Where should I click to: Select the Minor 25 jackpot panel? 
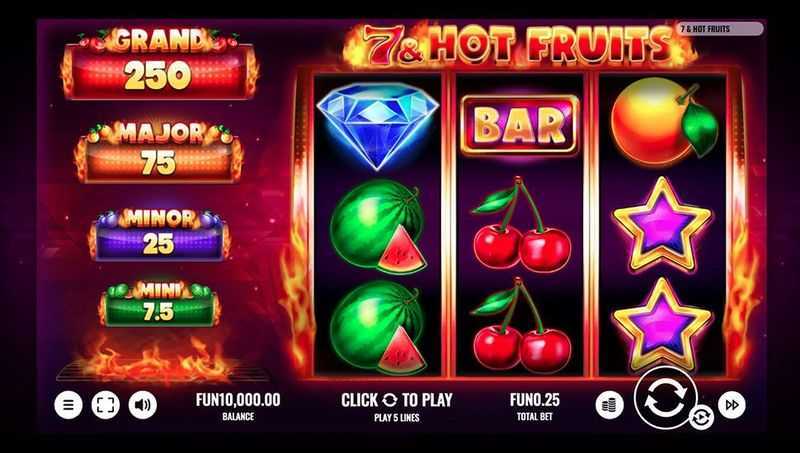pos(159,235)
